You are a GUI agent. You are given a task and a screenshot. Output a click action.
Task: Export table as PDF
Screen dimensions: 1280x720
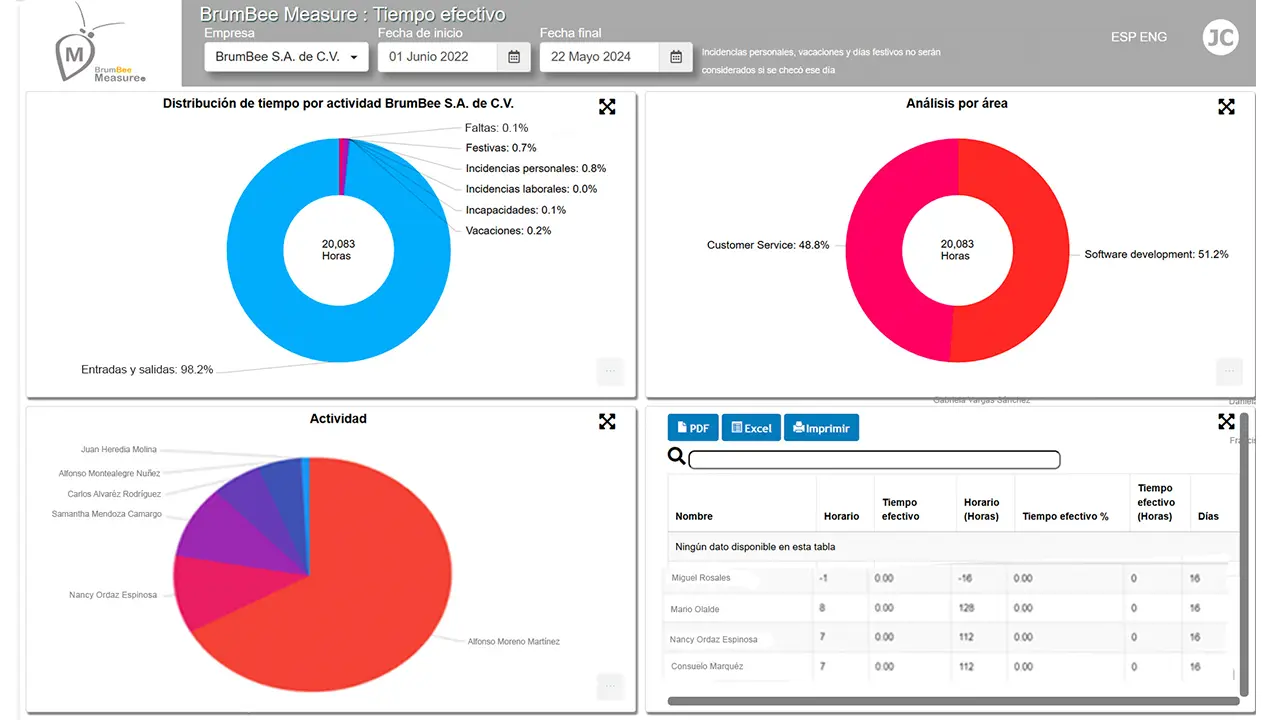pos(693,428)
